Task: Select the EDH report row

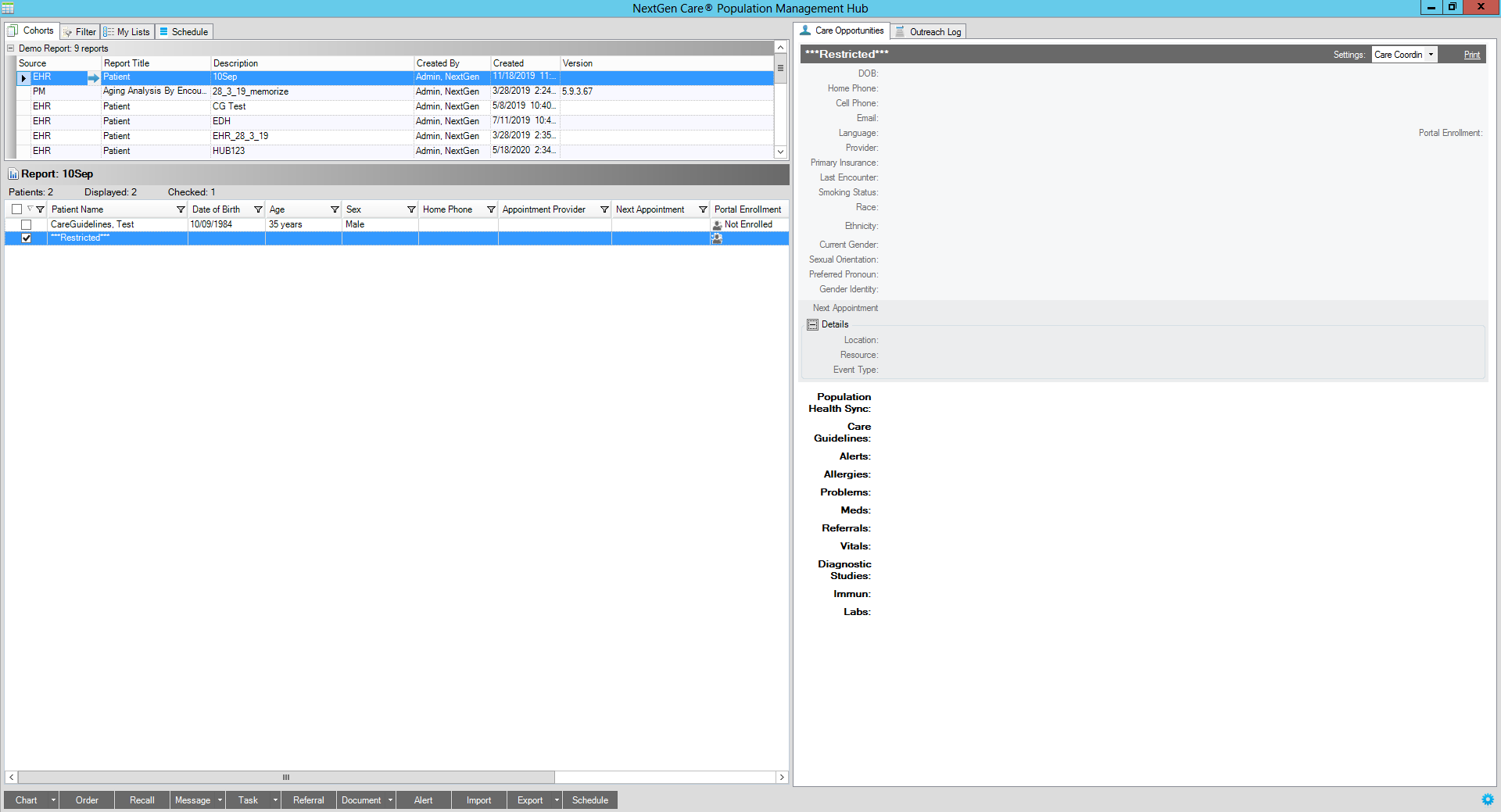Action: [x=395, y=121]
